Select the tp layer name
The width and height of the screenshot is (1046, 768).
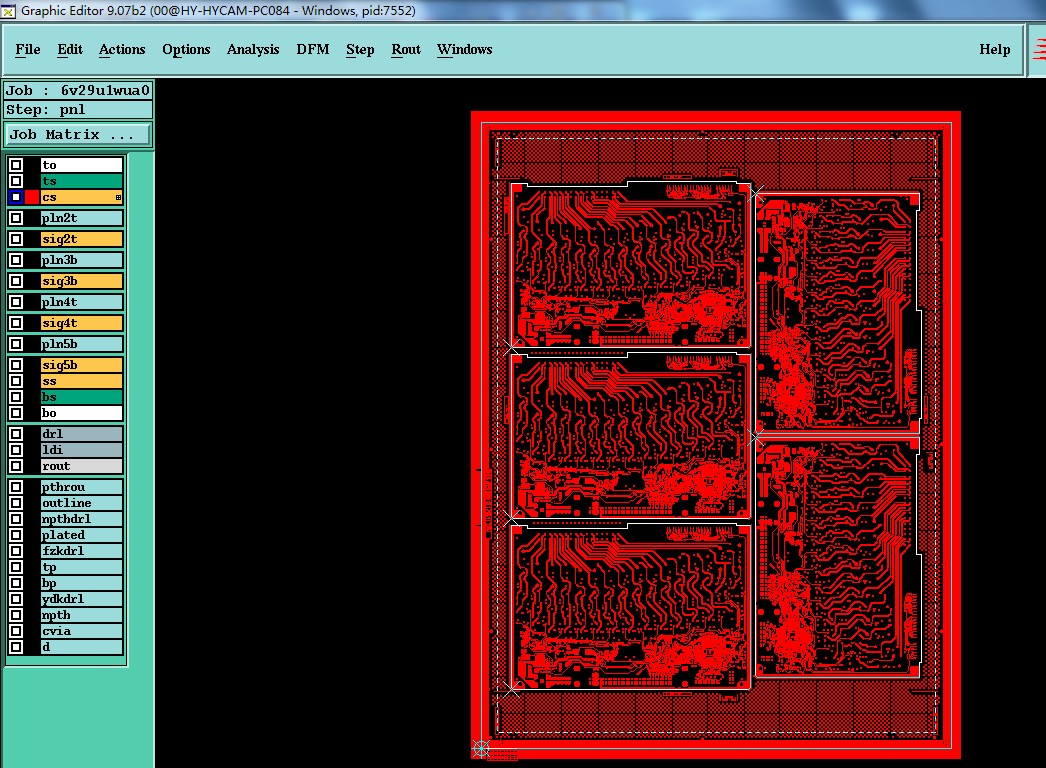81,567
